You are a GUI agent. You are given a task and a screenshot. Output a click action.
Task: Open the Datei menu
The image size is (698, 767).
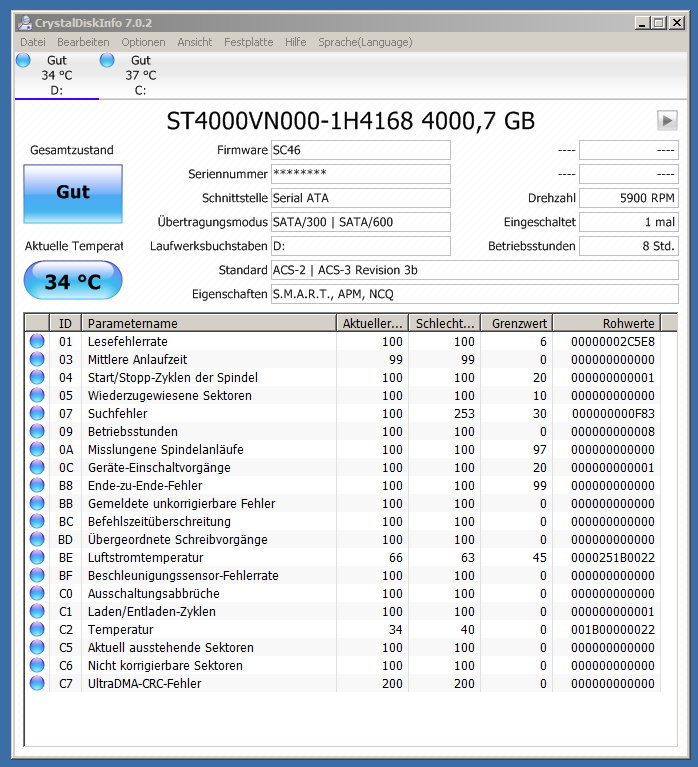(x=33, y=42)
